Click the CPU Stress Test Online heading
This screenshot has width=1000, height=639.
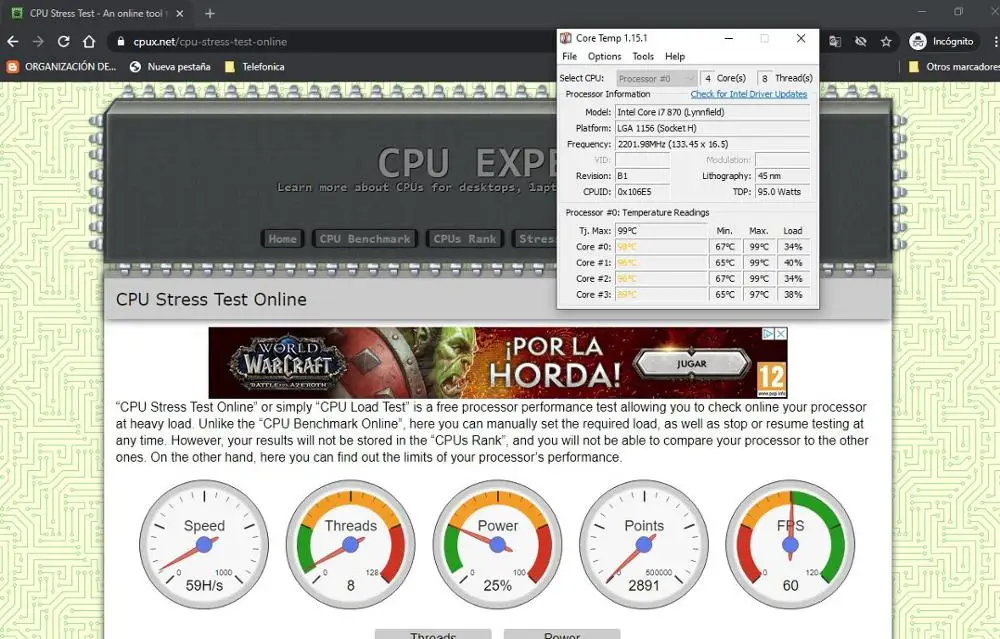pyautogui.click(x=211, y=299)
